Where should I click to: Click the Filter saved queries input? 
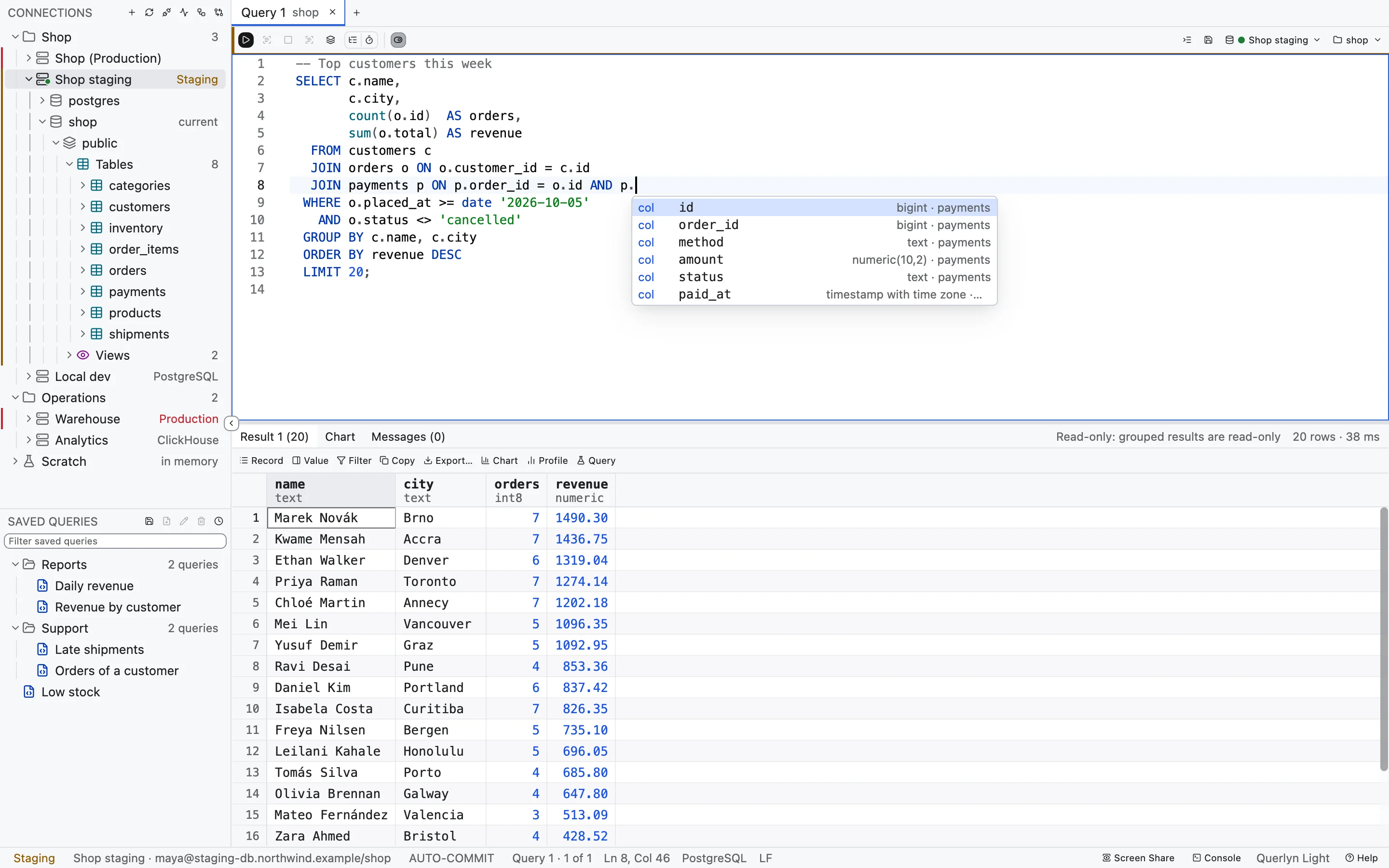[x=115, y=542]
